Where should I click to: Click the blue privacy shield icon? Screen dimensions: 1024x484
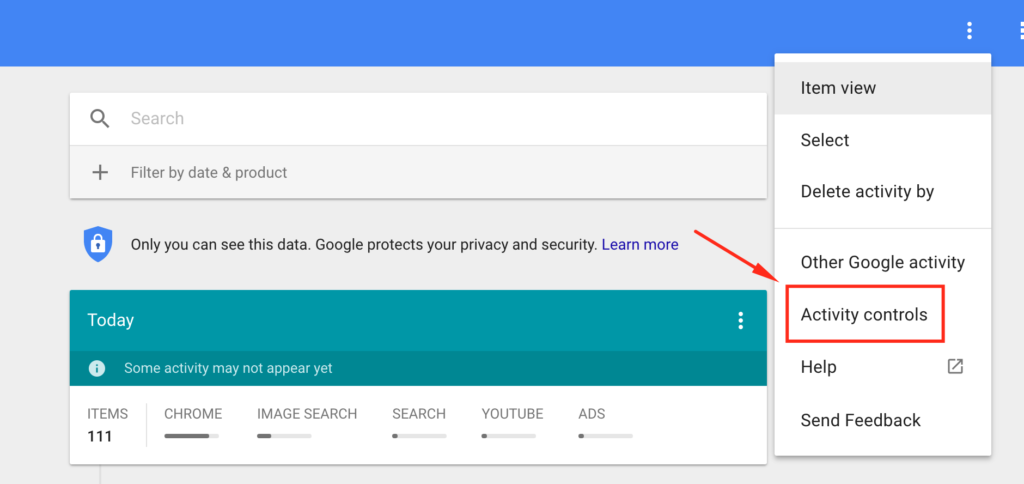pos(97,244)
